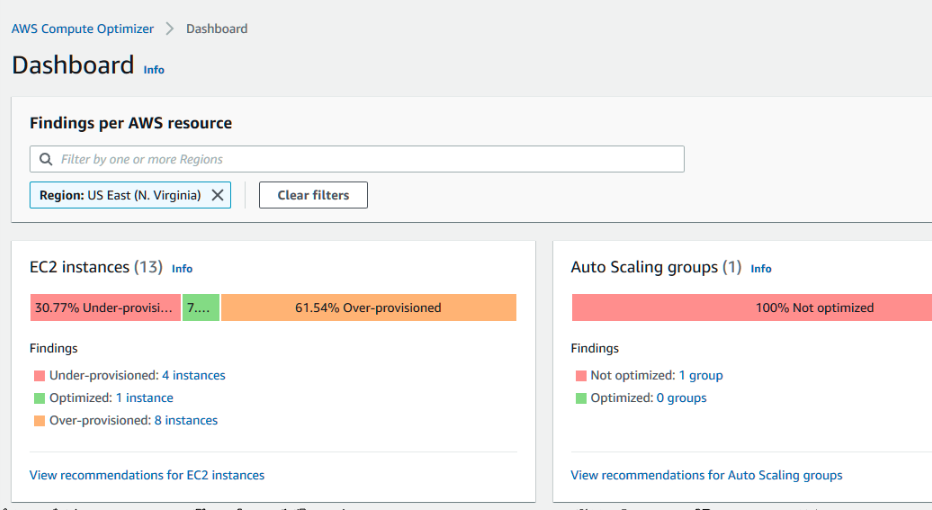The image size is (932, 510).
Task: Type in the Filter by Regions field
Action: pos(360,159)
